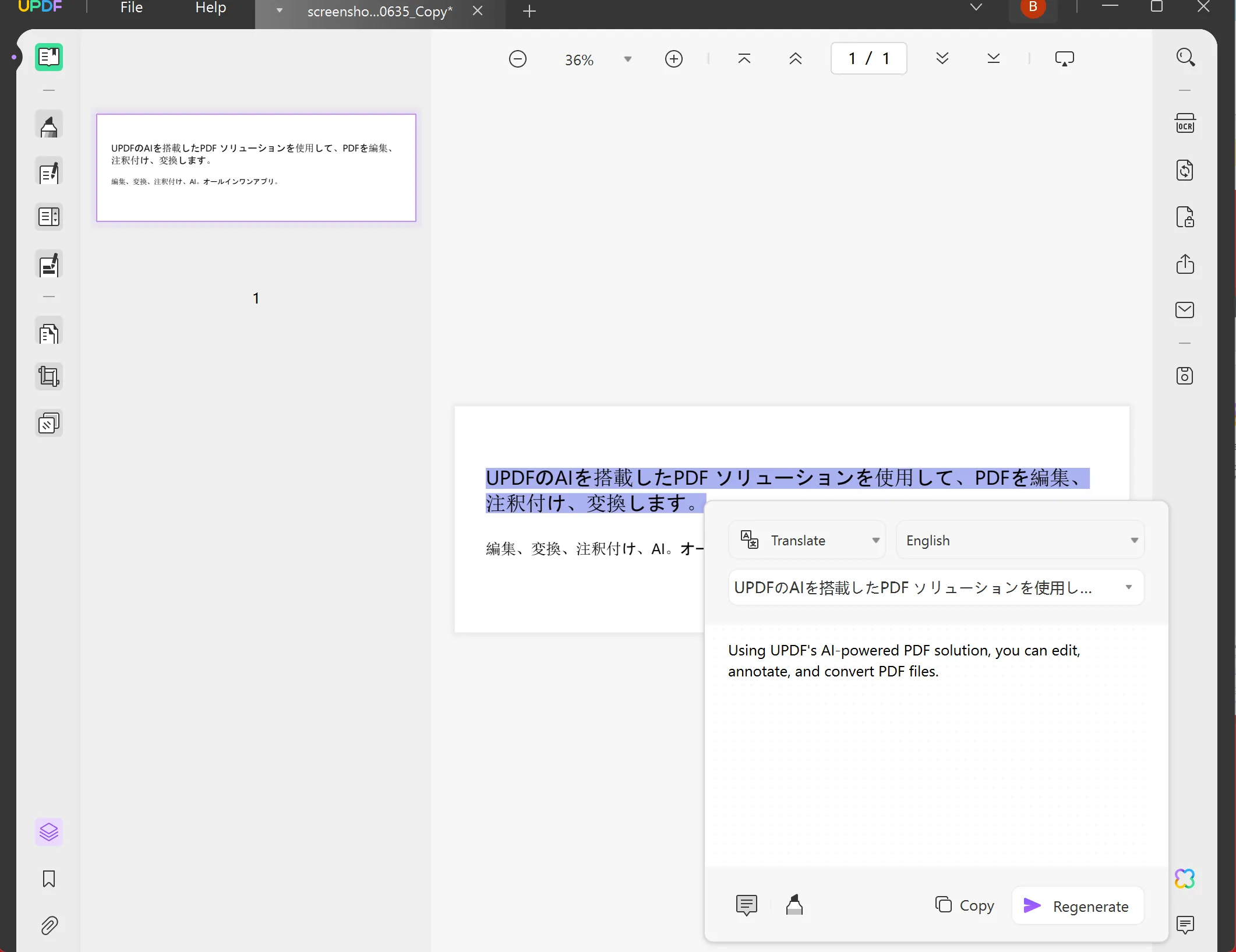This screenshot has height=952, width=1236.
Task: Click the page thumbnail in left preview panel
Action: tap(256, 167)
